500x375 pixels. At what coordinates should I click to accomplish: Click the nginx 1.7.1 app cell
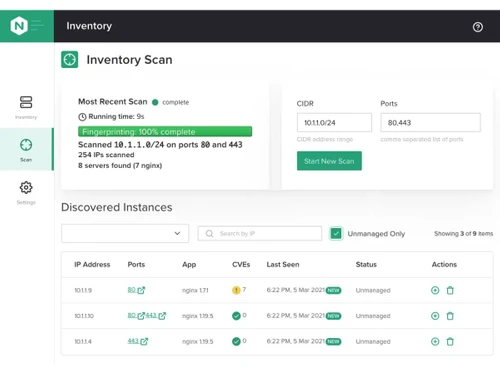pos(195,290)
